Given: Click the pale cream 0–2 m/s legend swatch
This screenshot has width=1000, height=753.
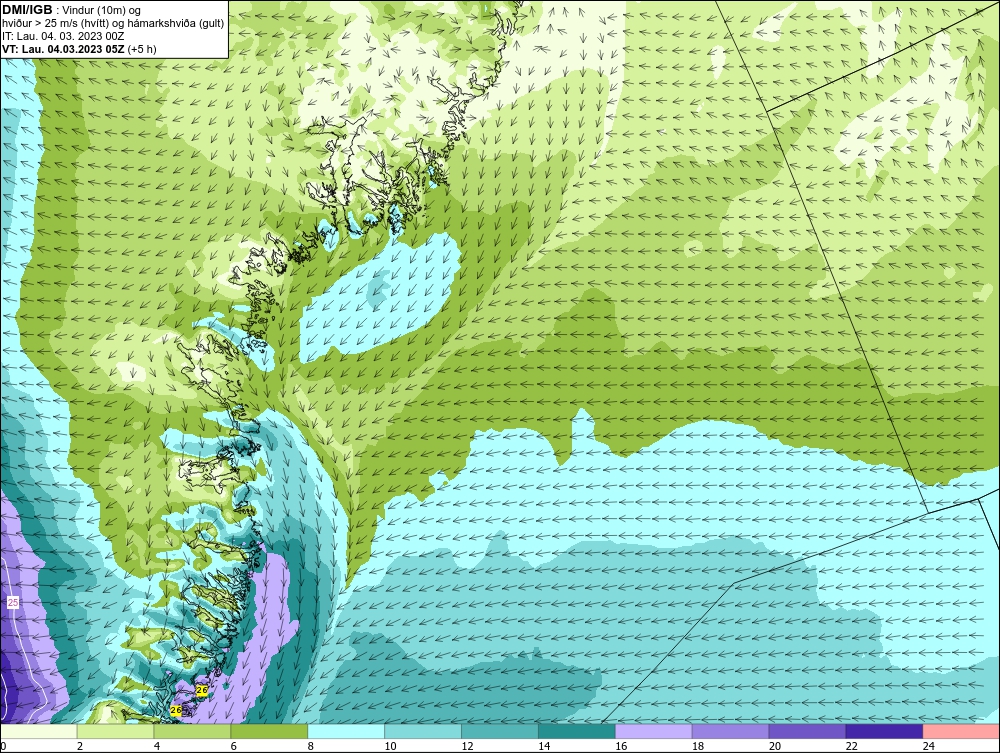Looking at the screenshot, I should pyautogui.click(x=38, y=731).
